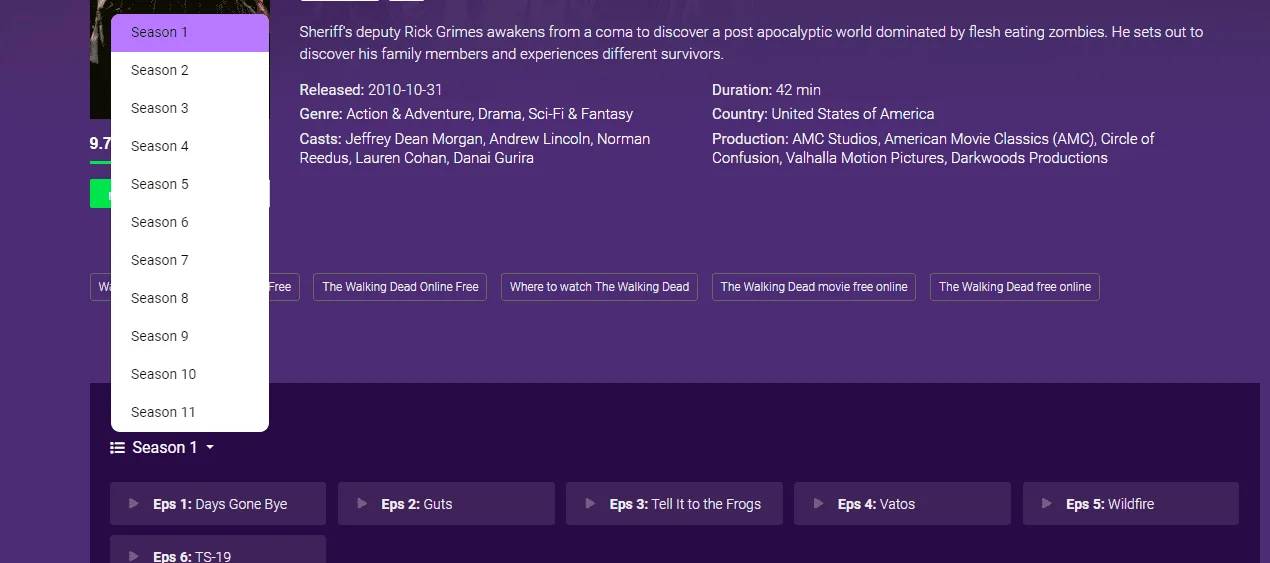Viewport: 1270px width, 563px height.
Task: Click the caret arrow after Season 1
Action: (210, 448)
